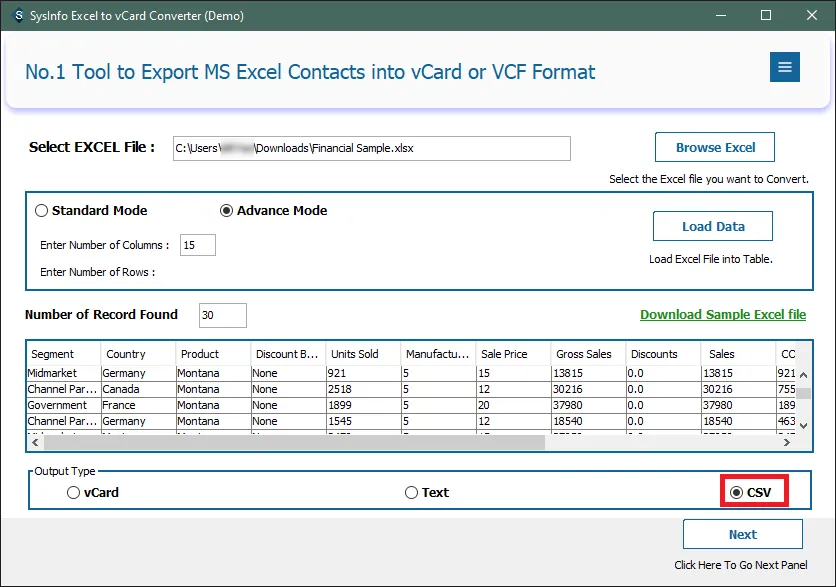Open the hamburger menu icon
The width and height of the screenshot is (836, 587).
point(784,67)
